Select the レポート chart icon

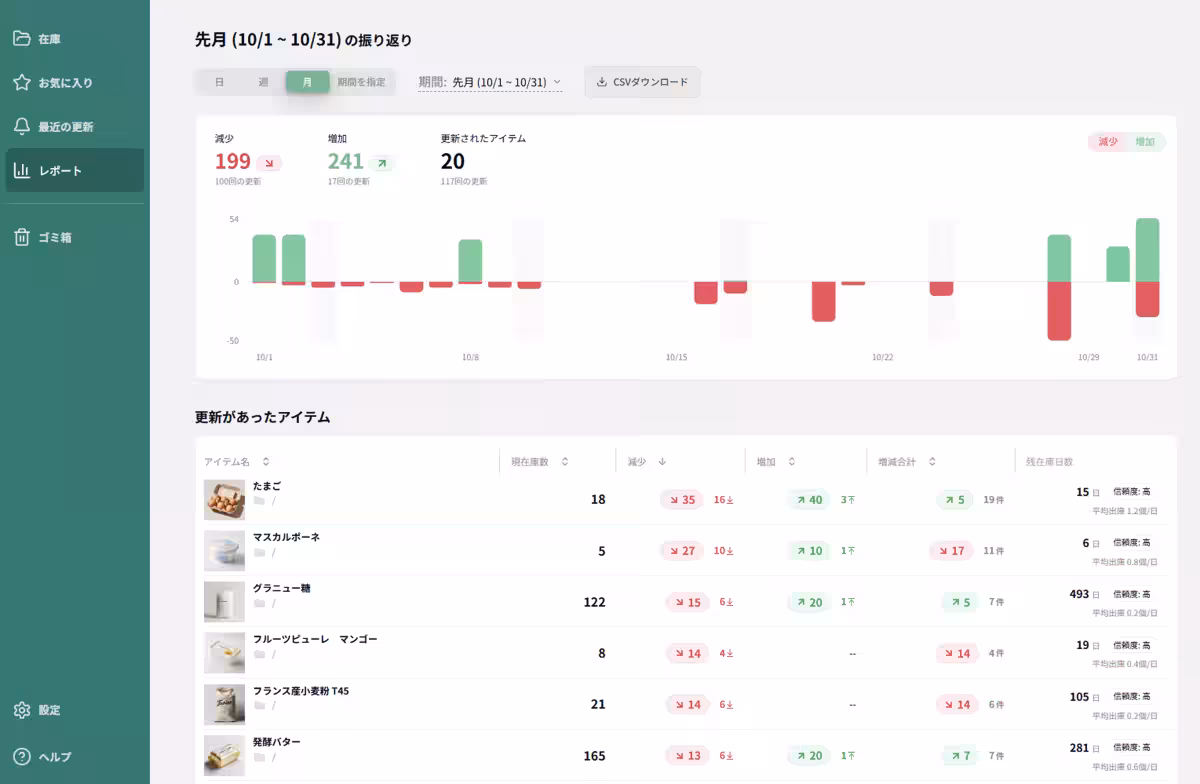click(x=21, y=171)
